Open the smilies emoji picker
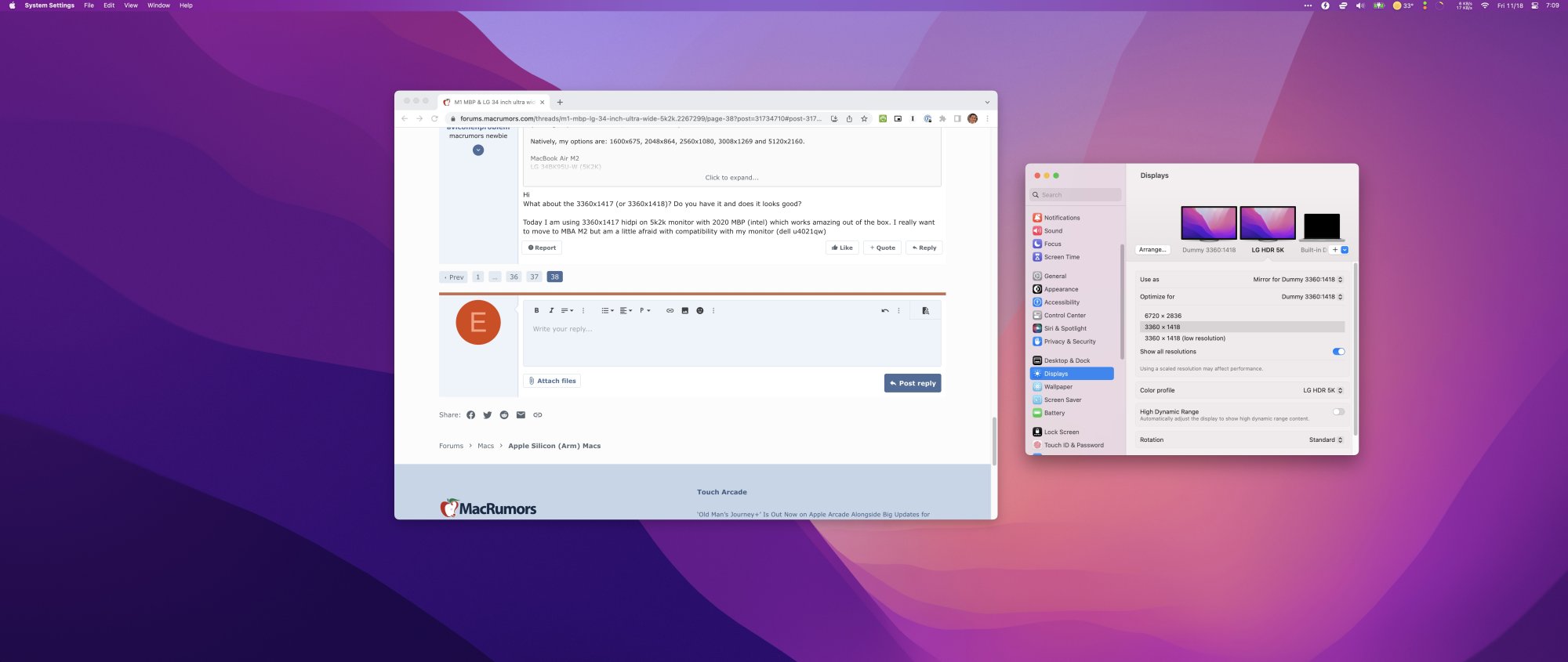The width and height of the screenshot is (1568, 662). [x=700, y=310]
